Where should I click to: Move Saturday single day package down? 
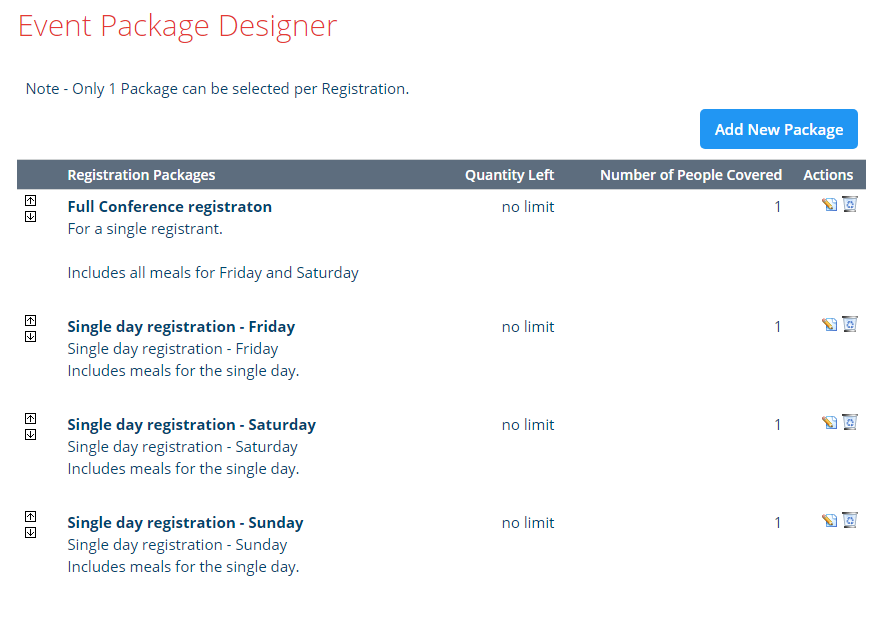tap(30, 434)
